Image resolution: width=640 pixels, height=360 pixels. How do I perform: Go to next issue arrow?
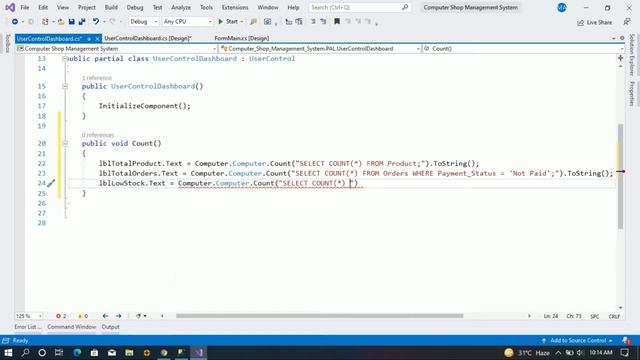click(x=118, y=316)
